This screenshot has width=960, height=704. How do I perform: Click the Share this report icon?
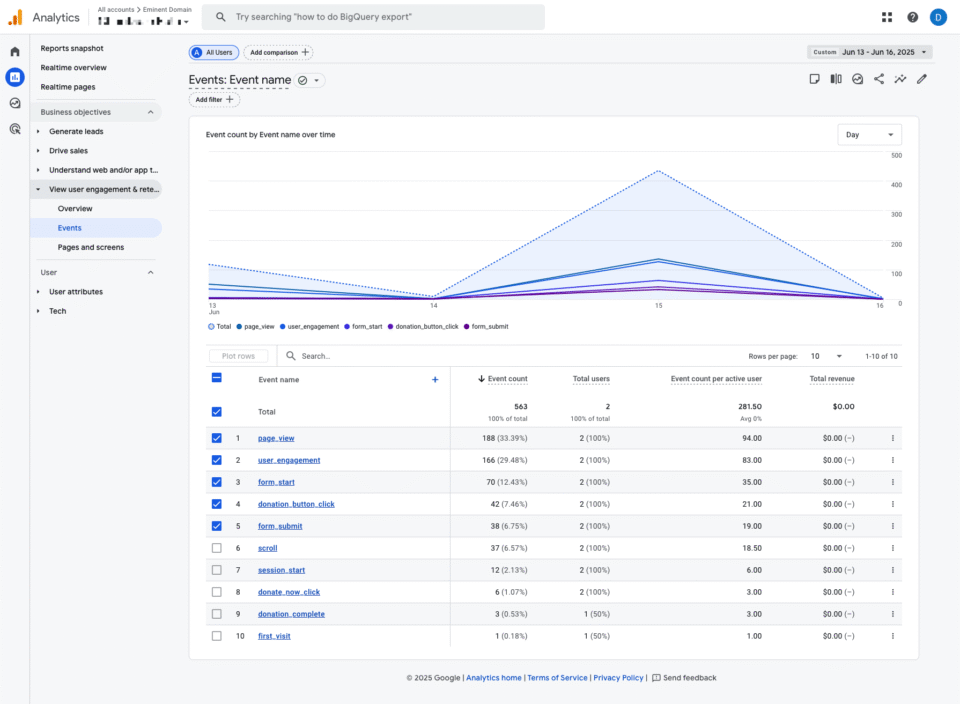click(x=879, y=79)
